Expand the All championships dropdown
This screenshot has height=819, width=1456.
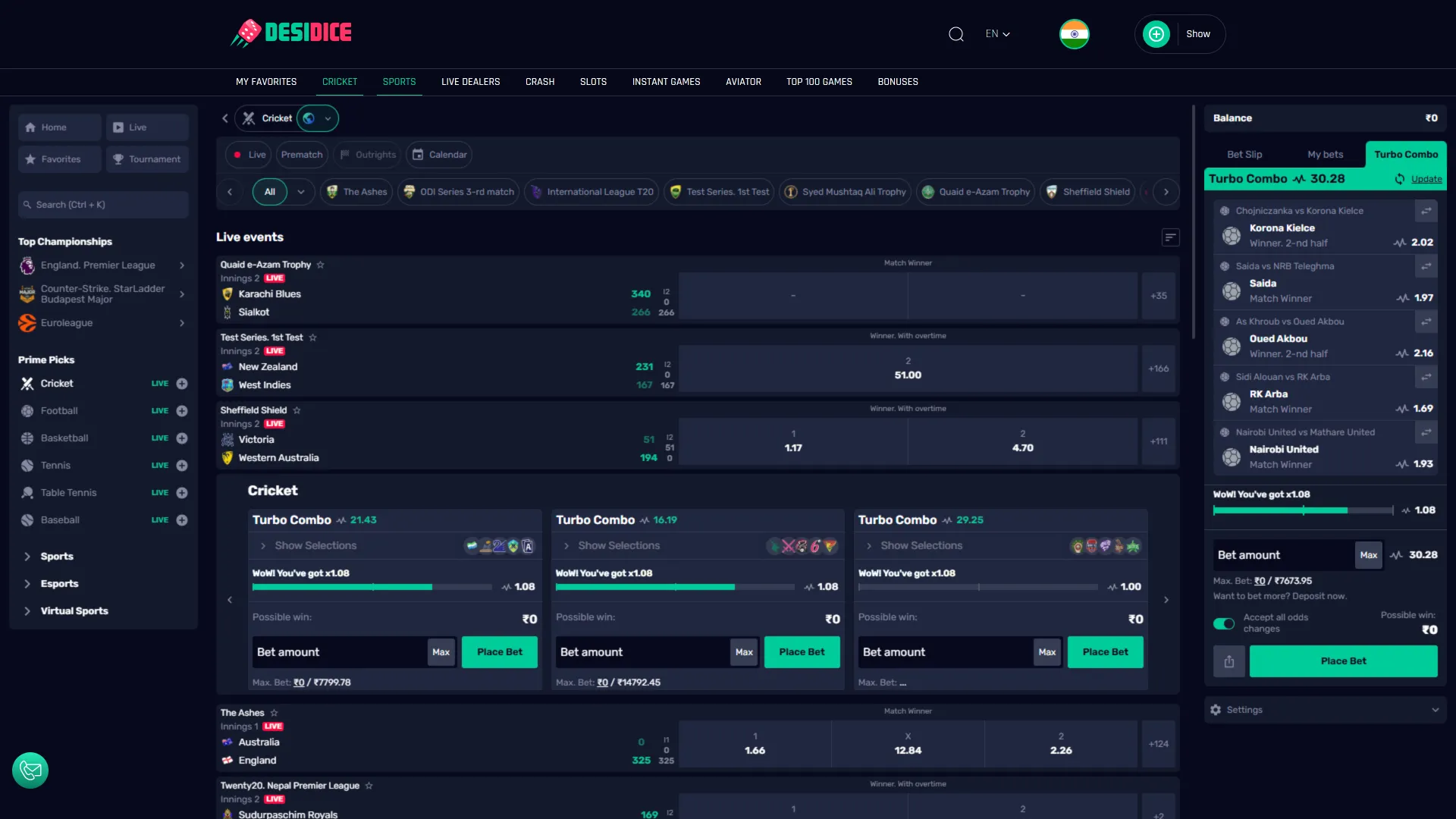[301, 192]
